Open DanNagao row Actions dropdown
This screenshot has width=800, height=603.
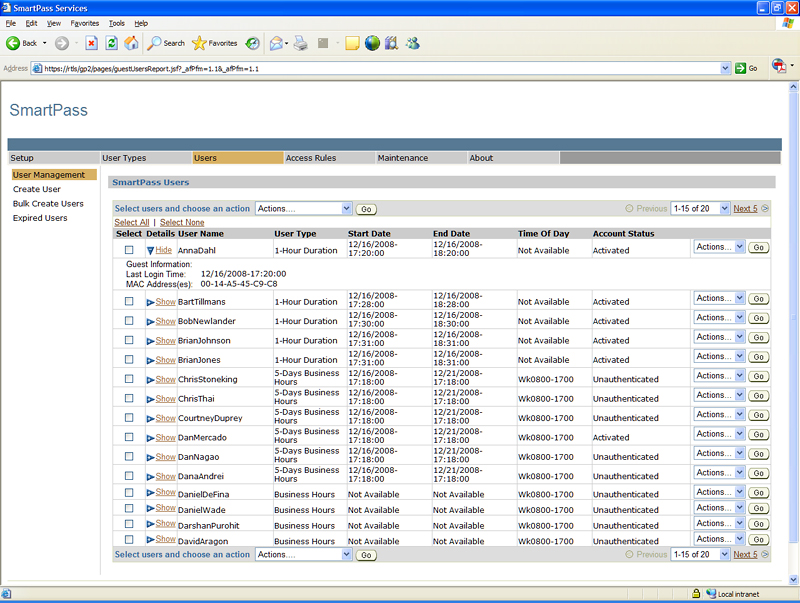click(719, 454)
